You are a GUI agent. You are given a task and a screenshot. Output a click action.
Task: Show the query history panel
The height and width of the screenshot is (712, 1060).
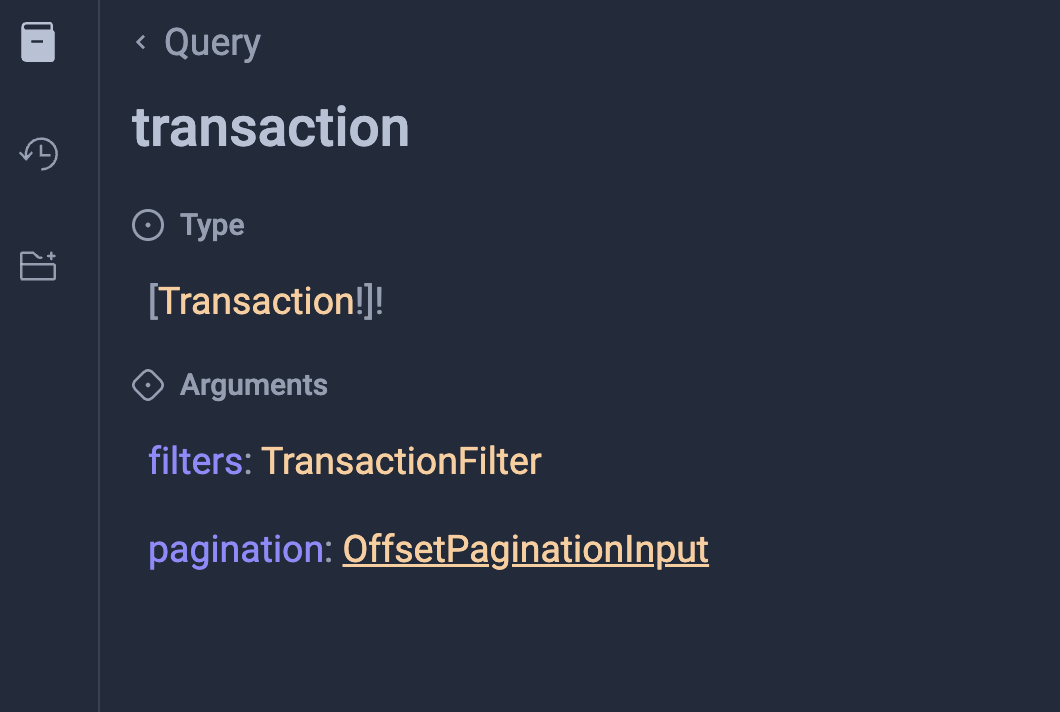39,154
